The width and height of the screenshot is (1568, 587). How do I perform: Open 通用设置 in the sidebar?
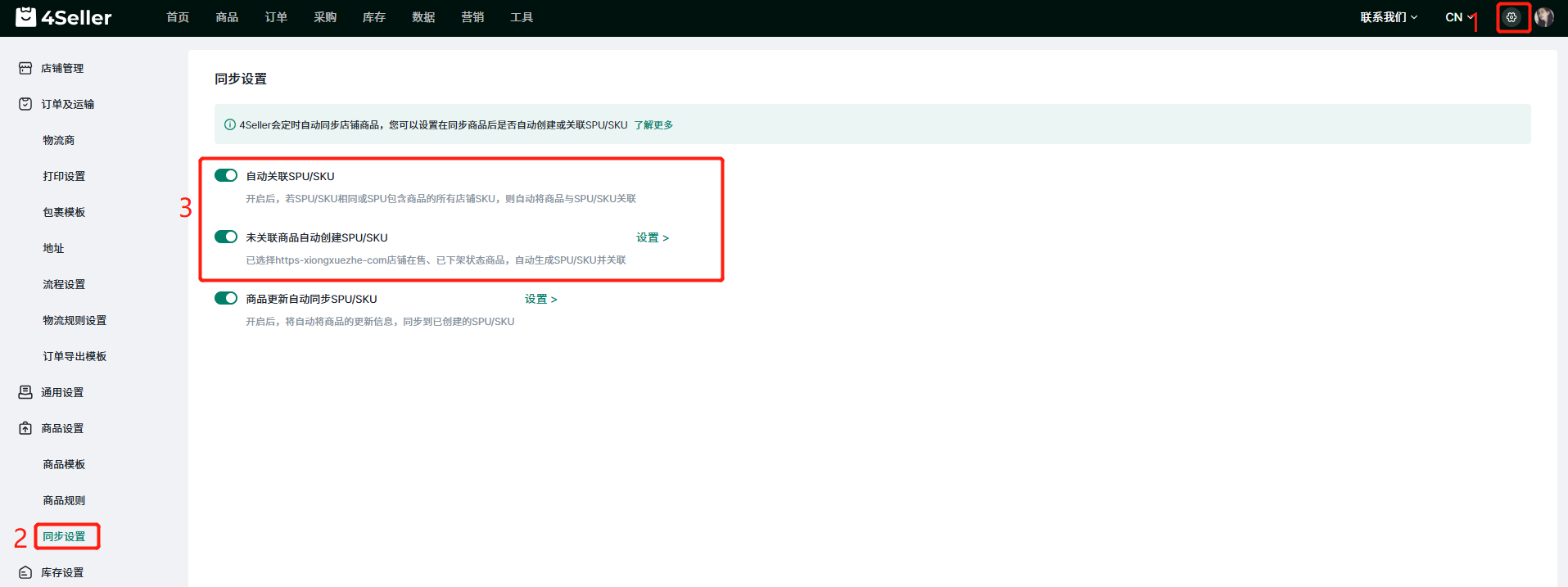62,392
